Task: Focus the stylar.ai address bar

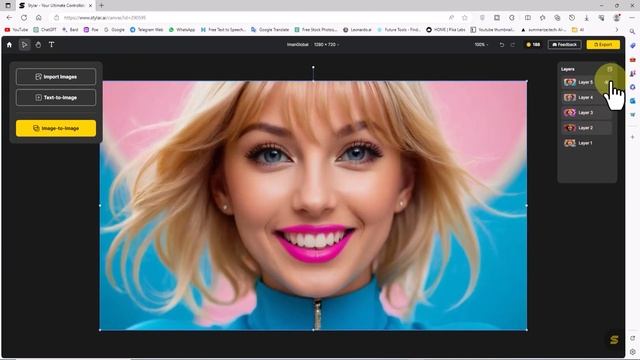Action: [x=249, y=18]
